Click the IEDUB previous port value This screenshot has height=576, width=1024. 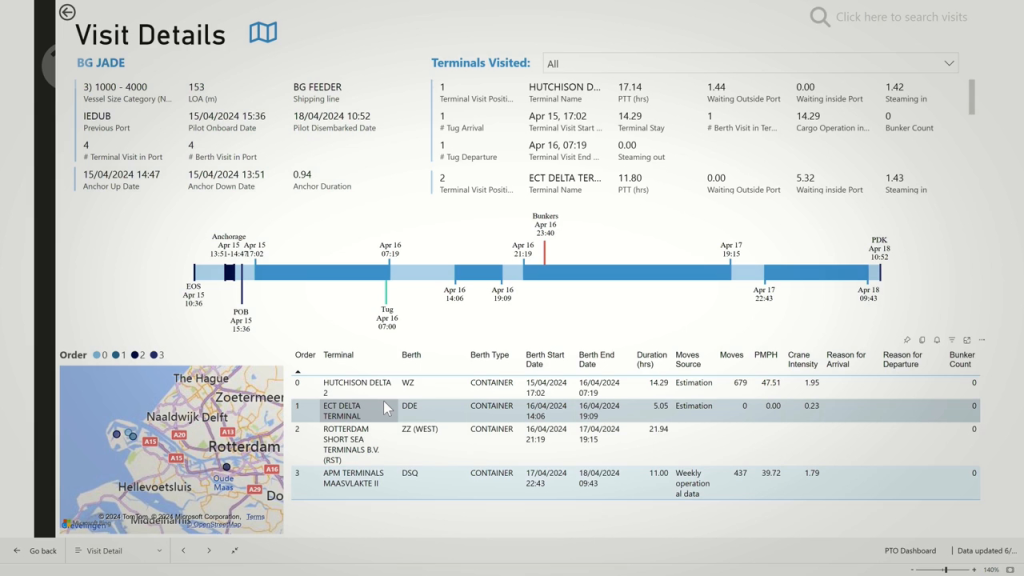tap(97, 116)
